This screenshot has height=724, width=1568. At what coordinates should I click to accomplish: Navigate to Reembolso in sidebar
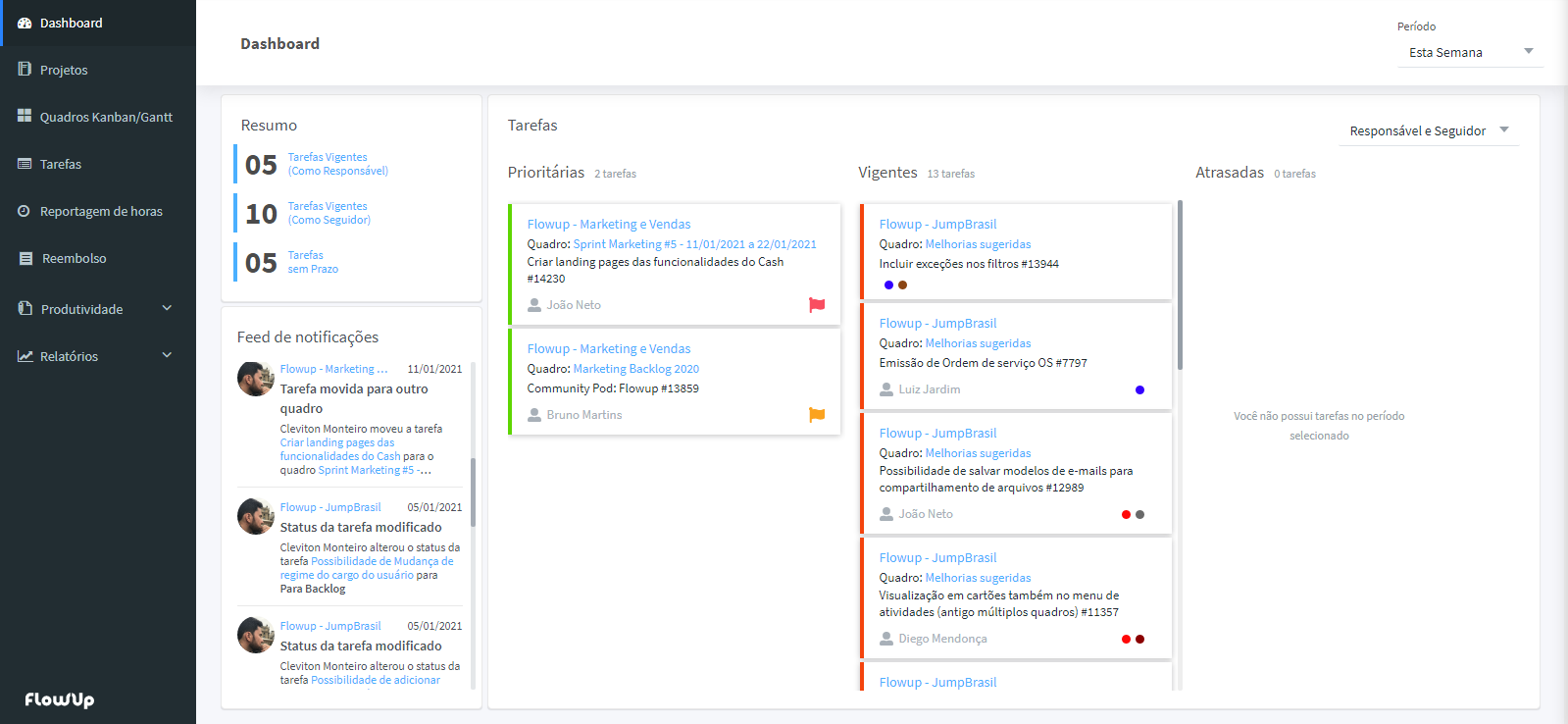98,258
